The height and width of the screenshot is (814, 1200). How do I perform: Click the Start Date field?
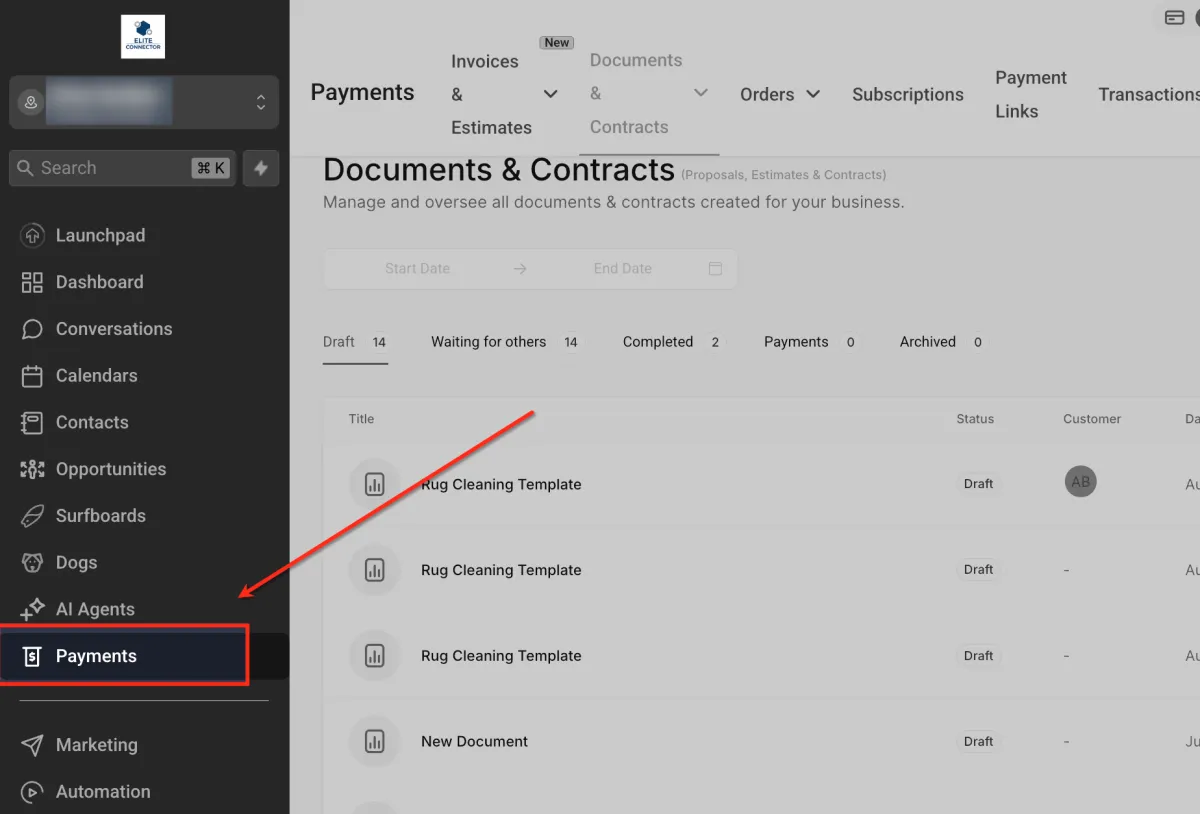click(x=417, y=269)
